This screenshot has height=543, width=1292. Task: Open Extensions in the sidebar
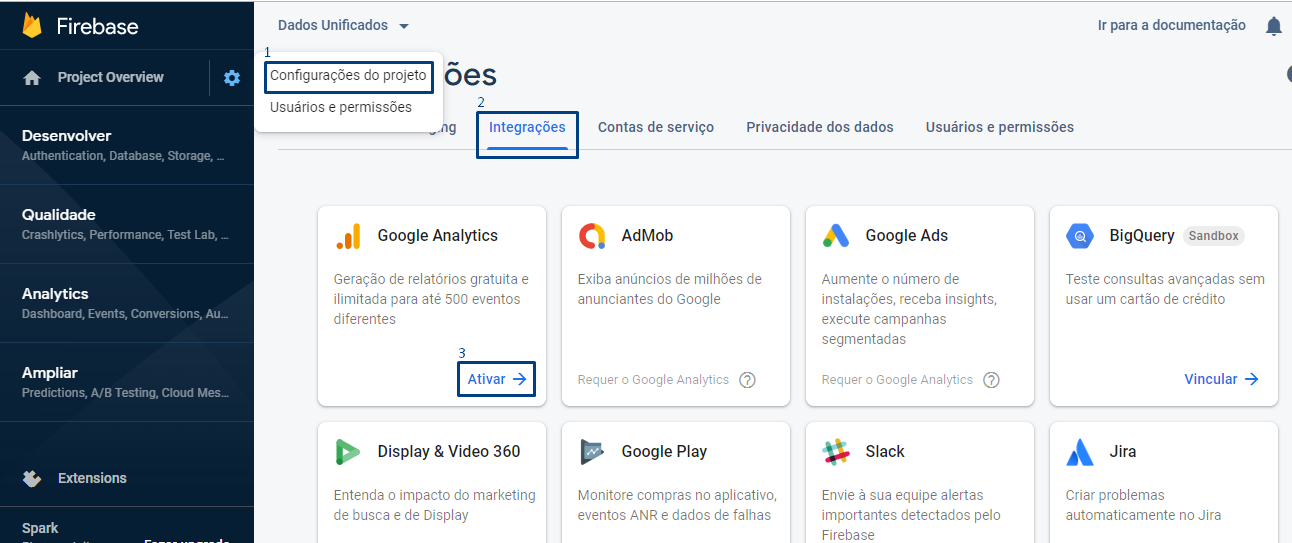(x=92, y=478)
